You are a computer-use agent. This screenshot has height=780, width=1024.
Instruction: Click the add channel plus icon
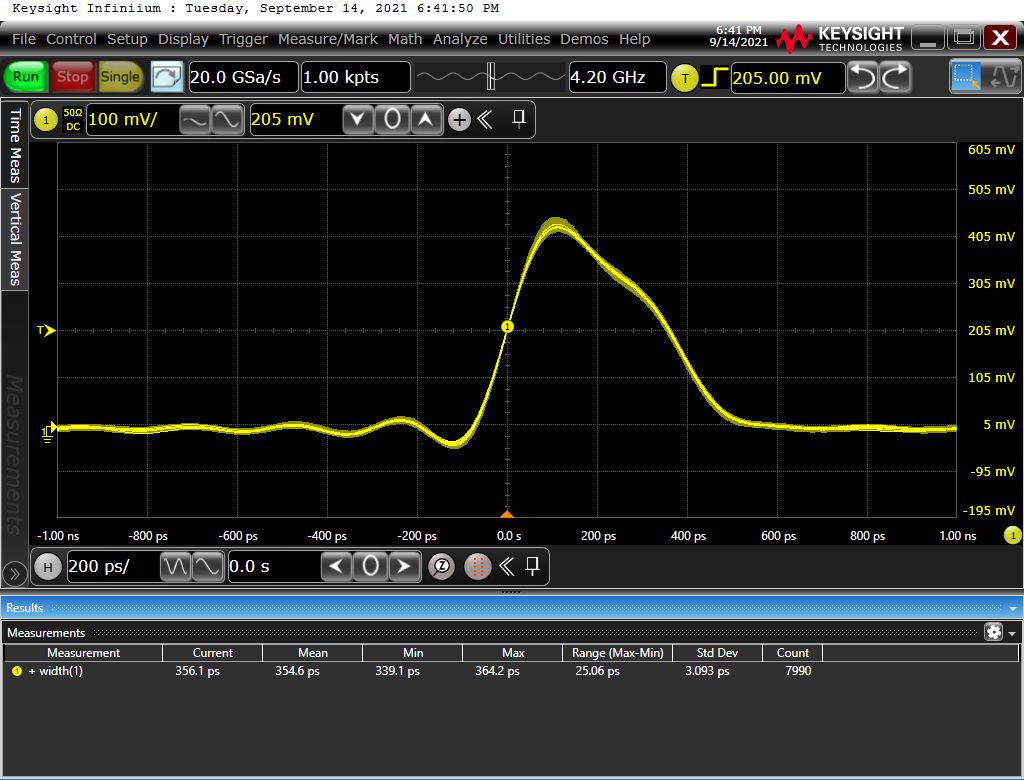(x=459, y=120)
